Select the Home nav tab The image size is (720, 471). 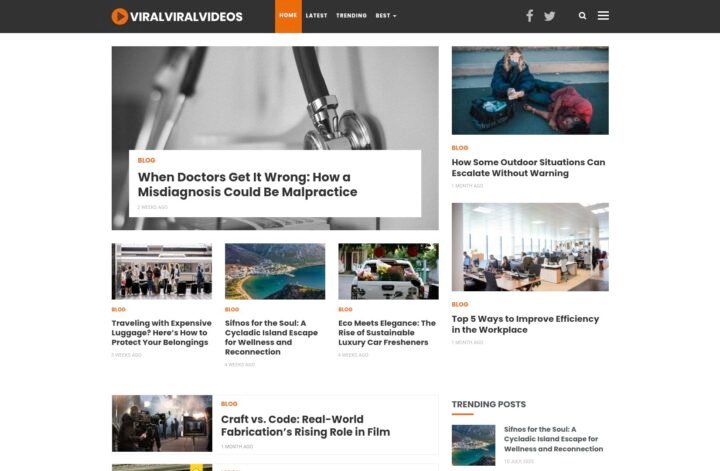288,16
